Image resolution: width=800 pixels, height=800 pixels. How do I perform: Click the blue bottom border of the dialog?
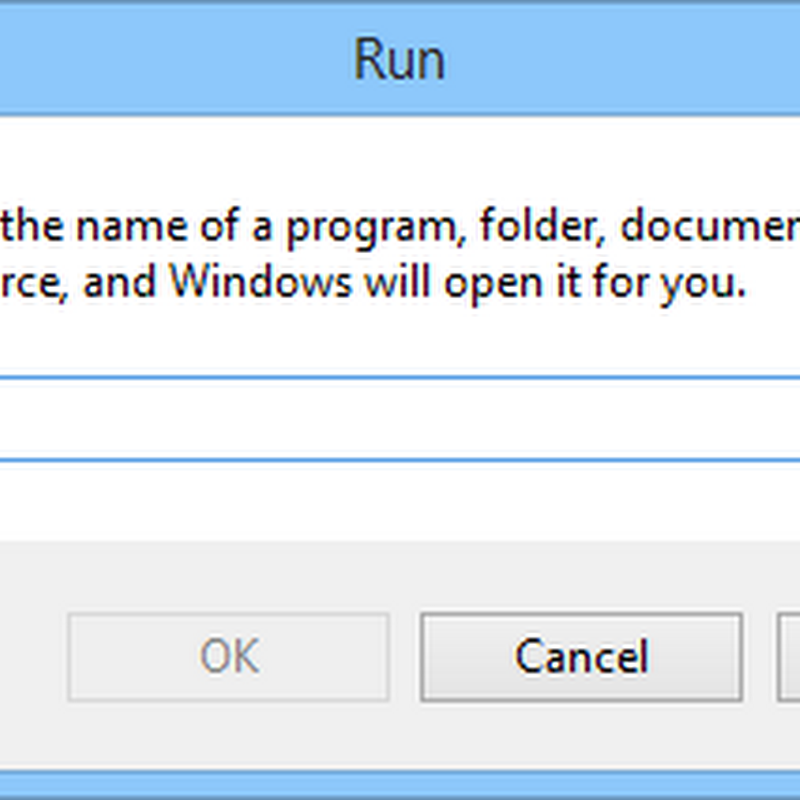(400, 784)
